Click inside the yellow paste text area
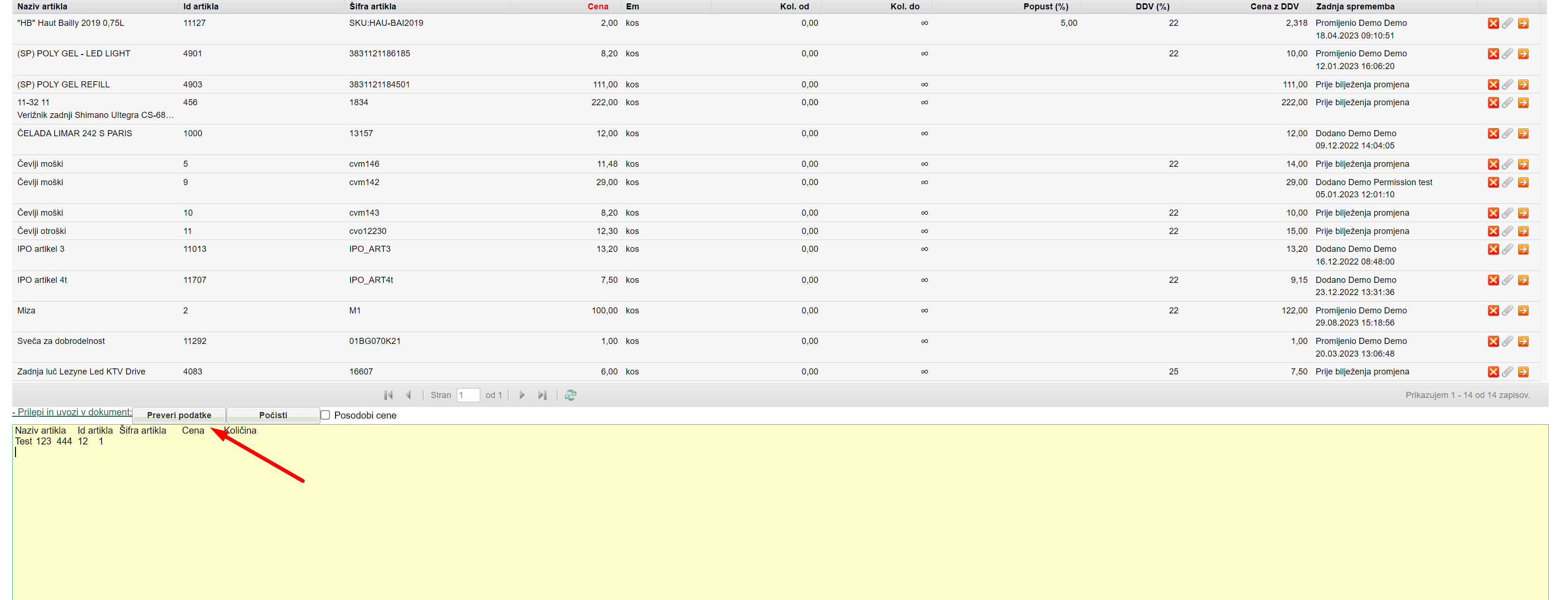This screenshot has width=1568, height=600. (x=779, y=517)
